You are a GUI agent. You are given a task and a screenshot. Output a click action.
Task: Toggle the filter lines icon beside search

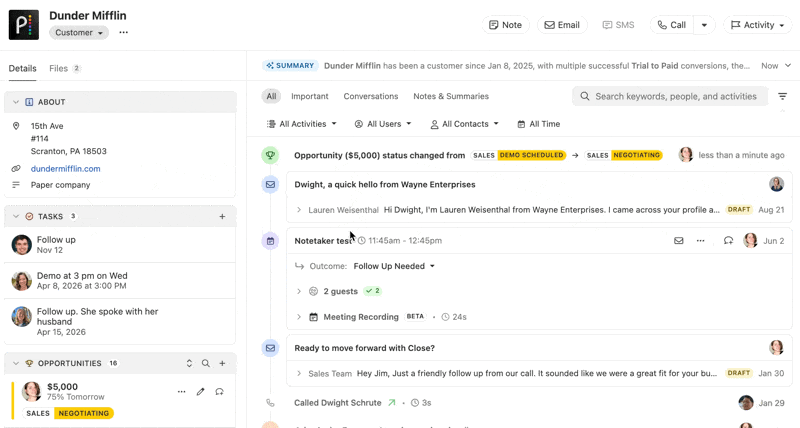click(782, 96)
